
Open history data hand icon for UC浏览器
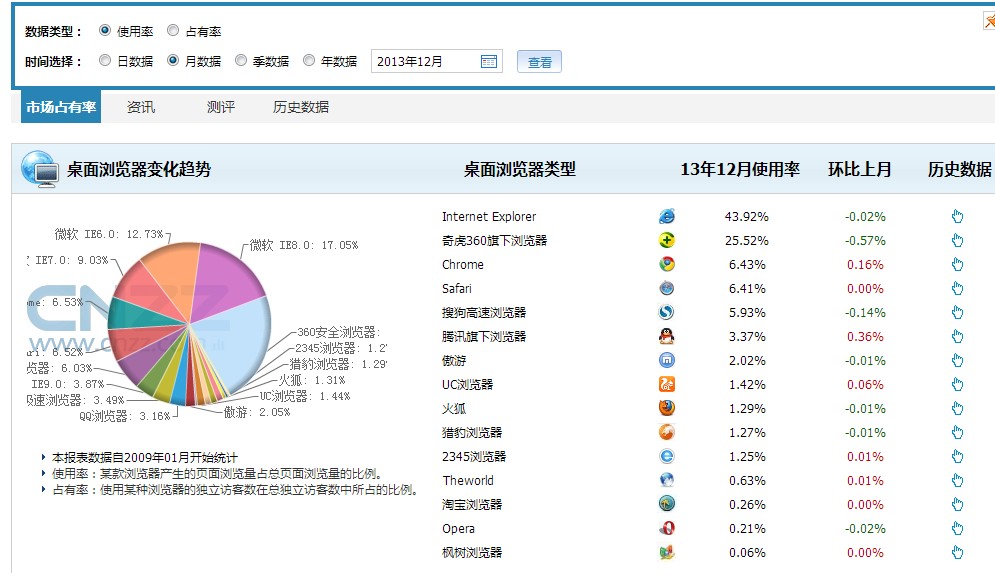(957, 384)
